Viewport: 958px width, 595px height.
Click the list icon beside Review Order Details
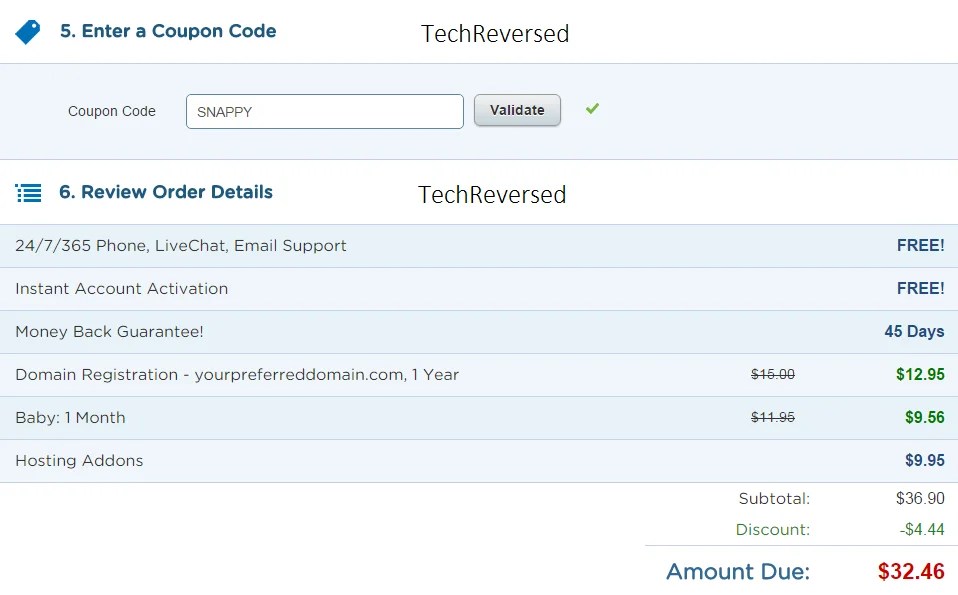pos(28,193)
